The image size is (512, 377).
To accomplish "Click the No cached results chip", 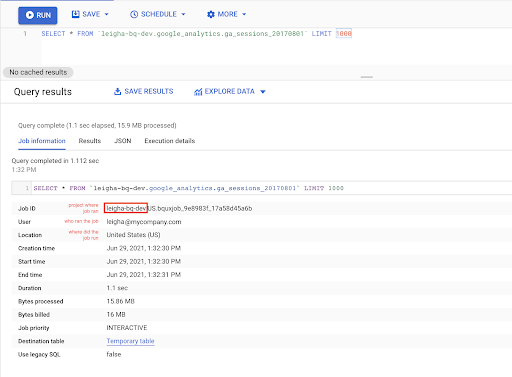I will pyautogui.click(x=38, y=72).
